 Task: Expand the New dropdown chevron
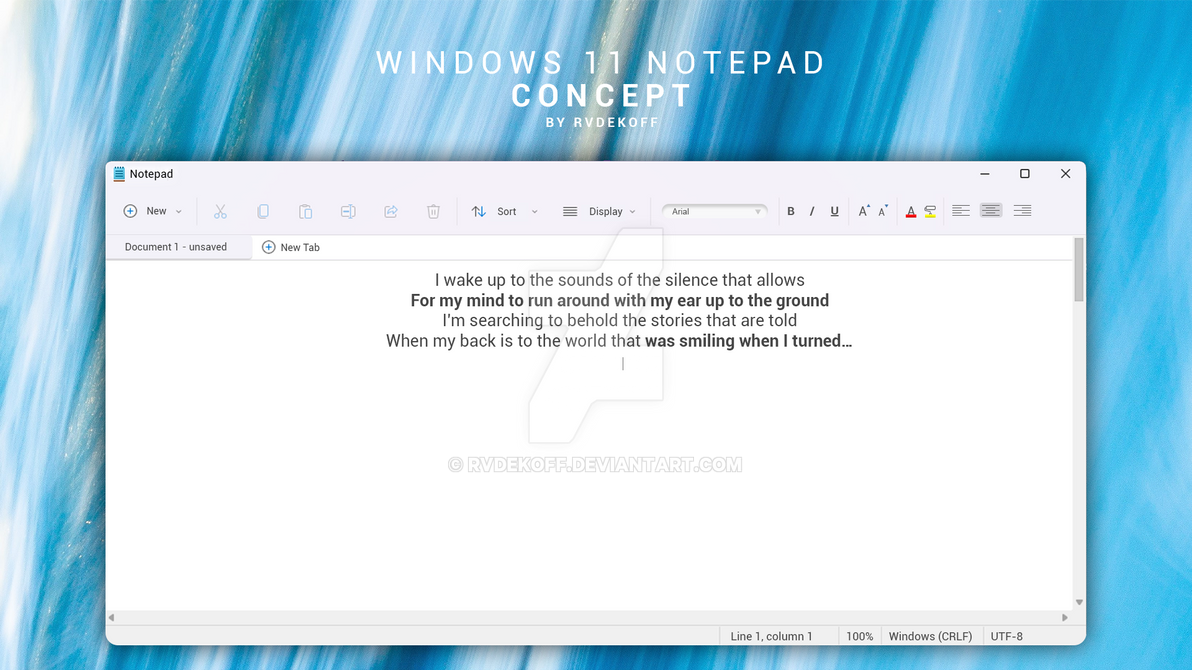click(179, 212)
